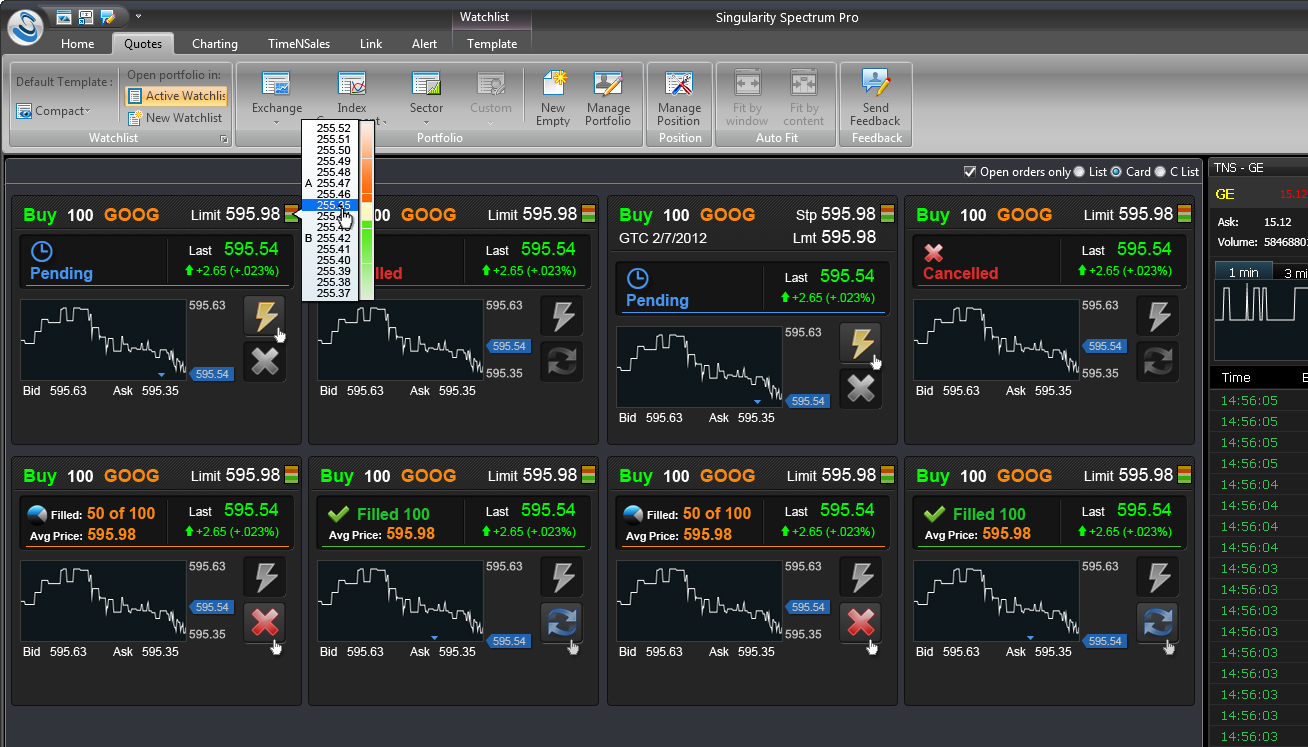Choose New Watchlist for opening portfolios
The height and width of the screenshot is (747, 1308).
176,117
